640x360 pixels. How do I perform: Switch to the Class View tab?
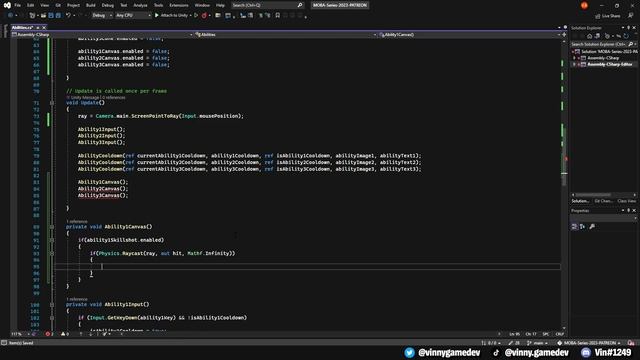[627, 201]
